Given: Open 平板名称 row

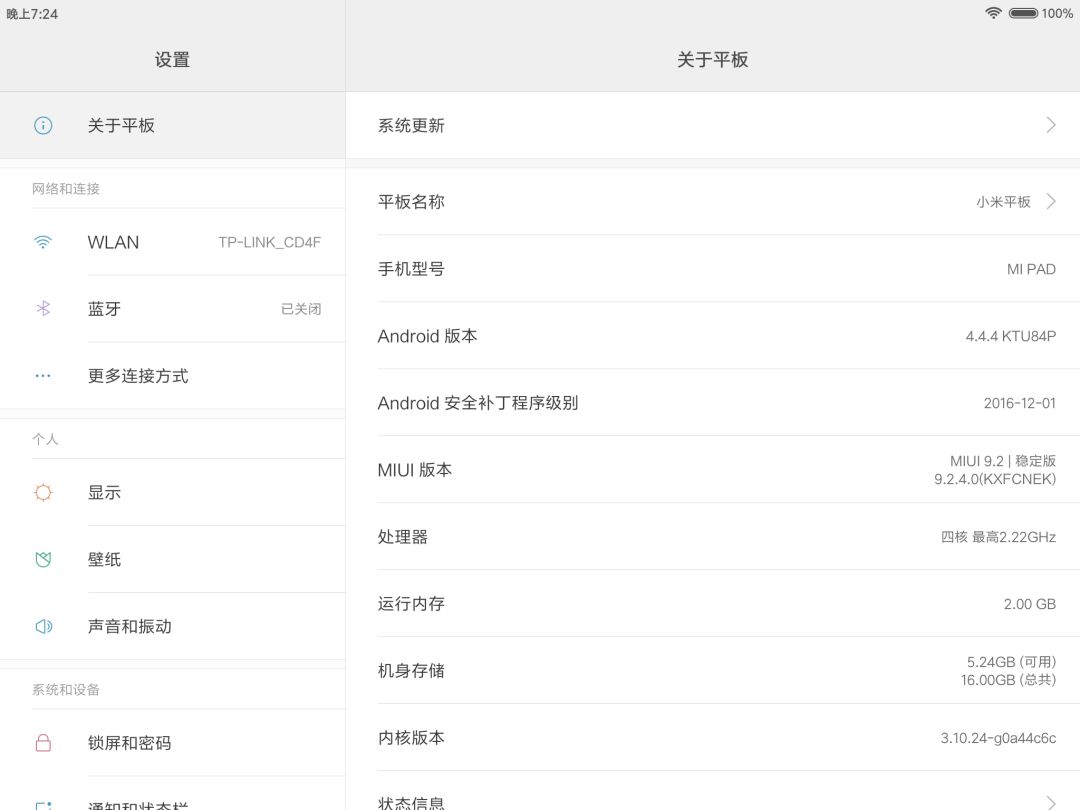Looking at the screenshot, I should click(x=713, y=201).
